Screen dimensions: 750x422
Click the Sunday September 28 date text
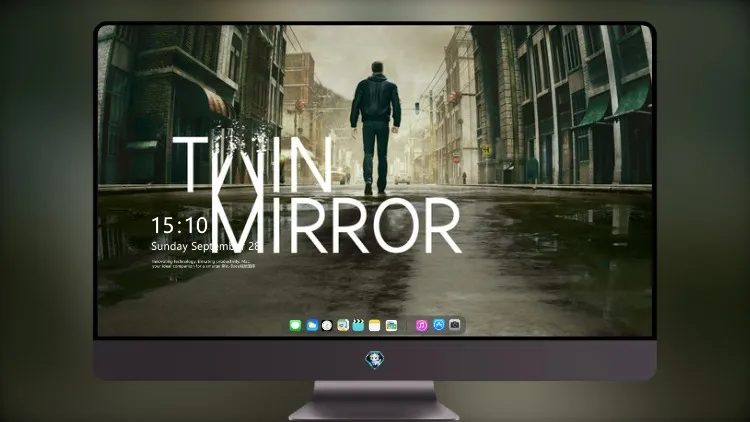[x=207, y=246]
